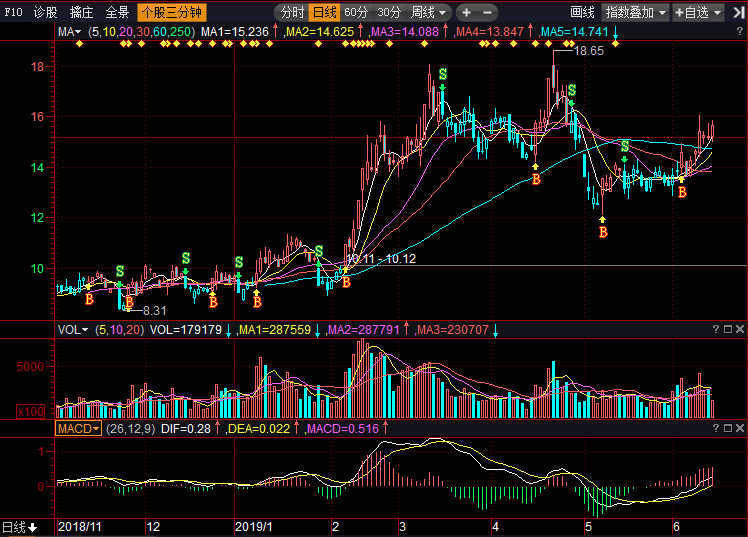
Task: Click the 日线 period switcher at bottom left
Action: coord(20,527)
